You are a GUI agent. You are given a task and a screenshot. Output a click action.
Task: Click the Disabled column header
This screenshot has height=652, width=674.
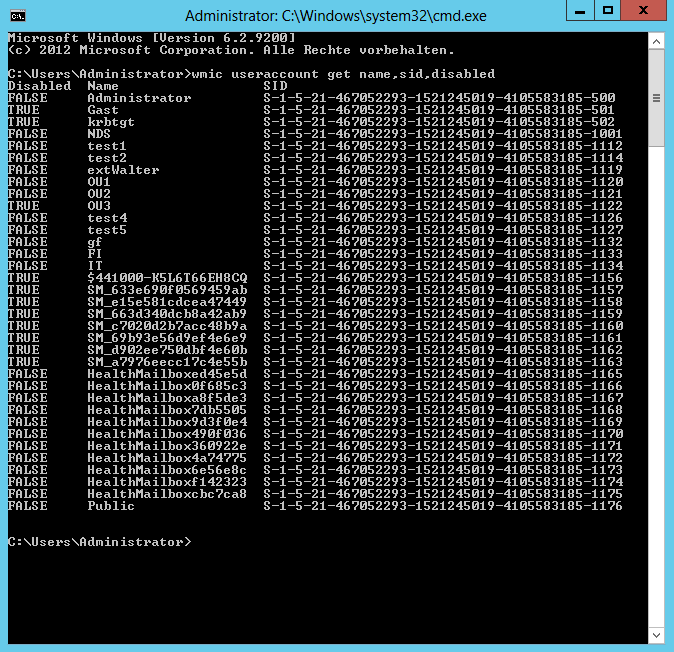[x=39, y=86]
